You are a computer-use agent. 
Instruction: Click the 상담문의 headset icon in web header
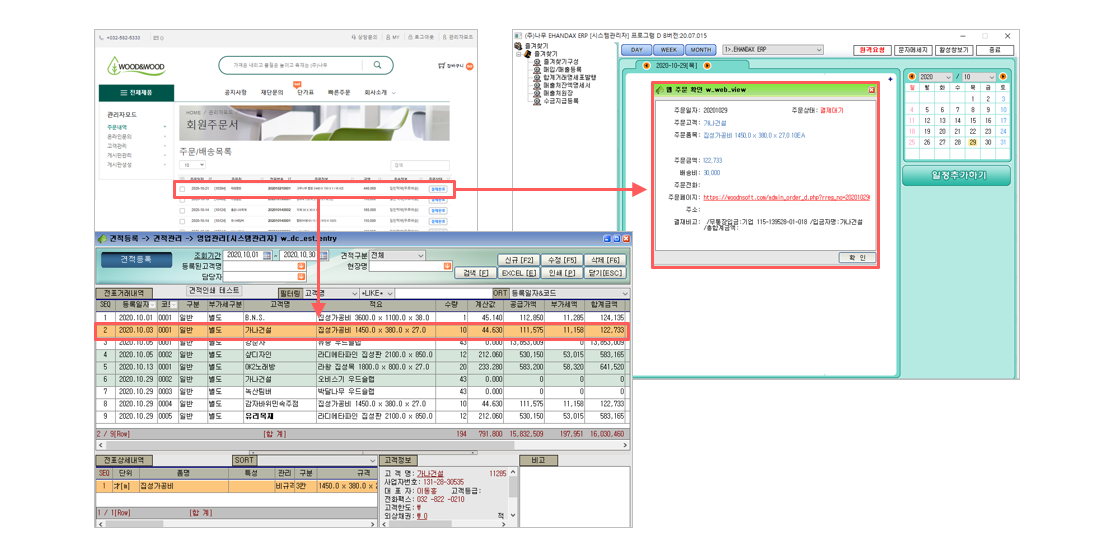[x=353, y=37]
